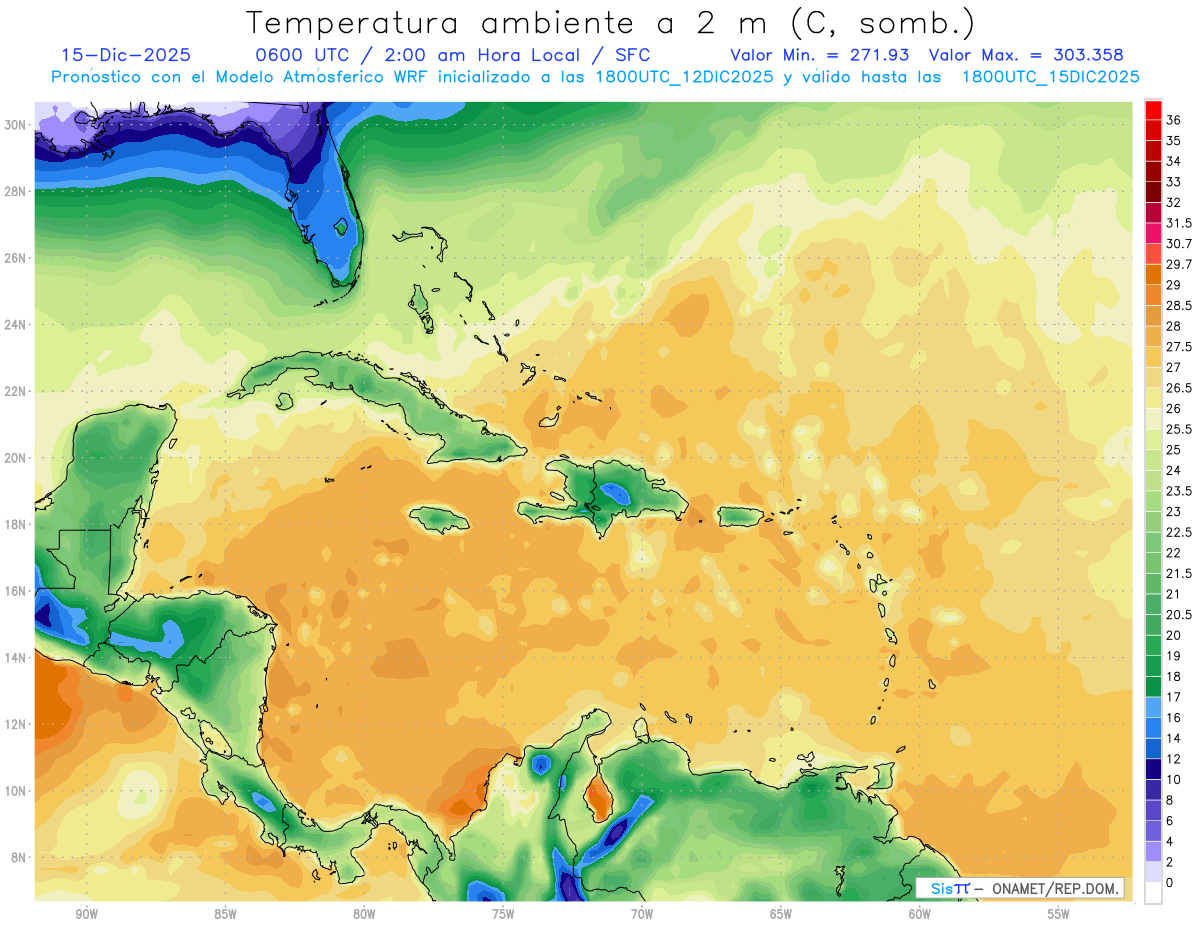Viewport: 1200px width, 927px height.
Task: Click the topmost bright red legend swatch above 36
Action: tap(1153, 109)
